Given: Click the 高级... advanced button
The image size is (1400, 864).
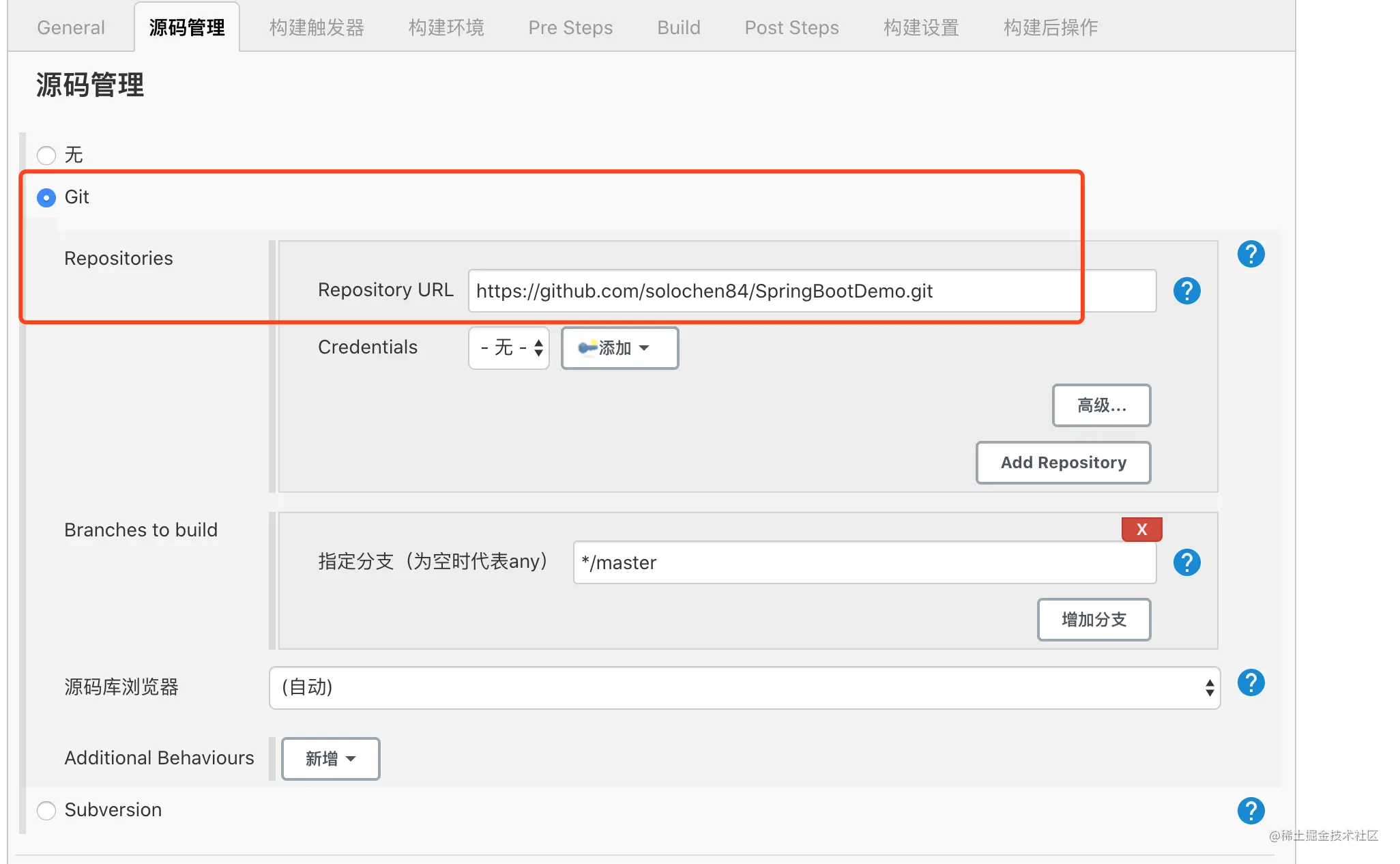Looking at the screenshot, I should click(1101, 405).
